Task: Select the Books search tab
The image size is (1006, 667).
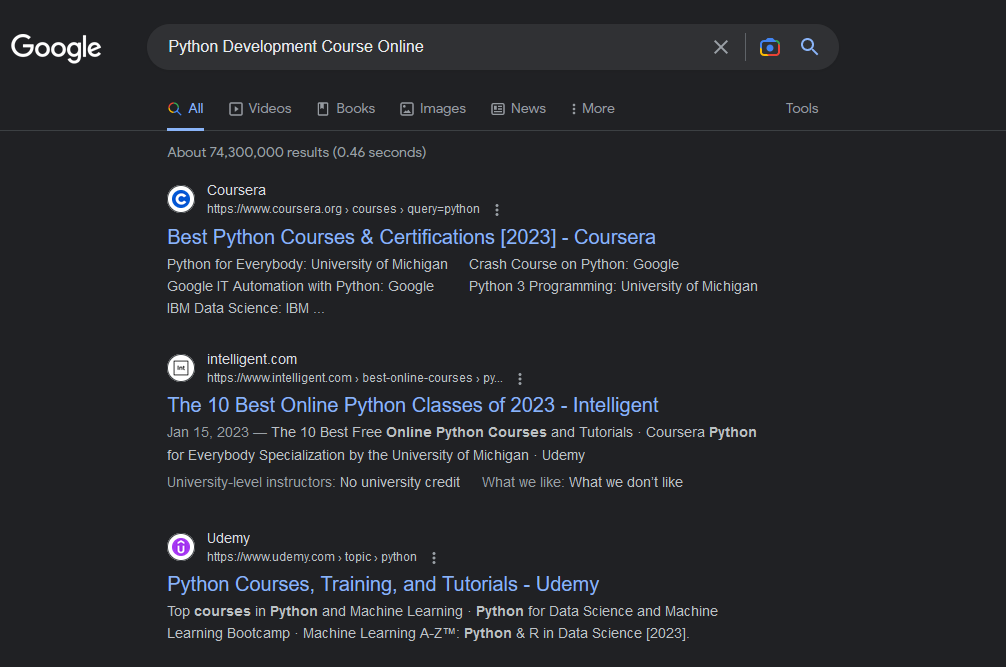Action: click(346, 108)
